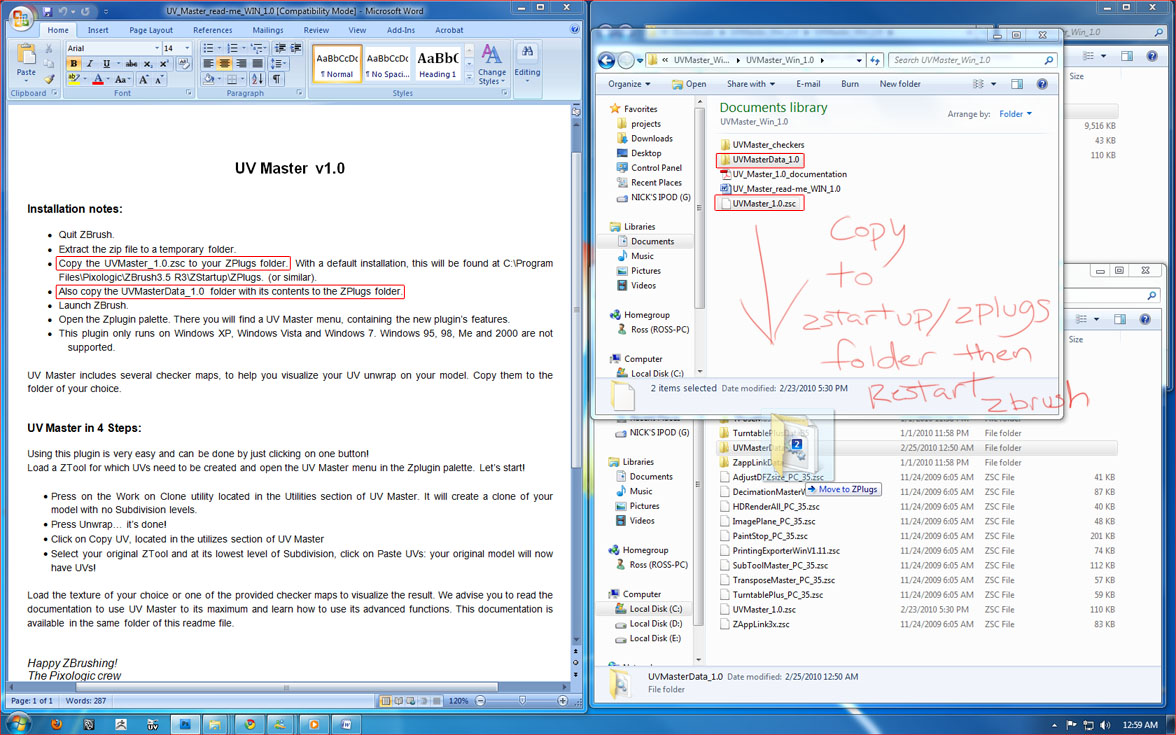Toggle underline formatting in Font group

106,64
